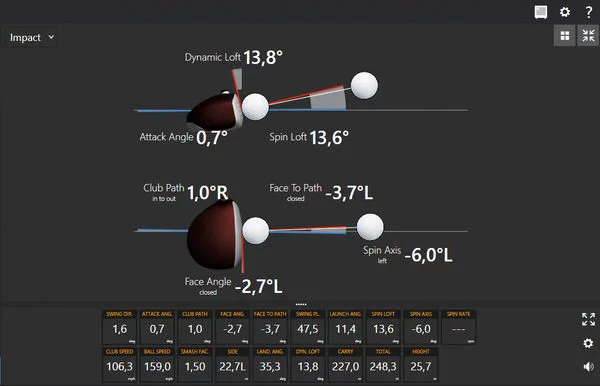Viewport: 600px width, 386px height.
Task: Click the screen layout icon at top
Action: [541, 12]
